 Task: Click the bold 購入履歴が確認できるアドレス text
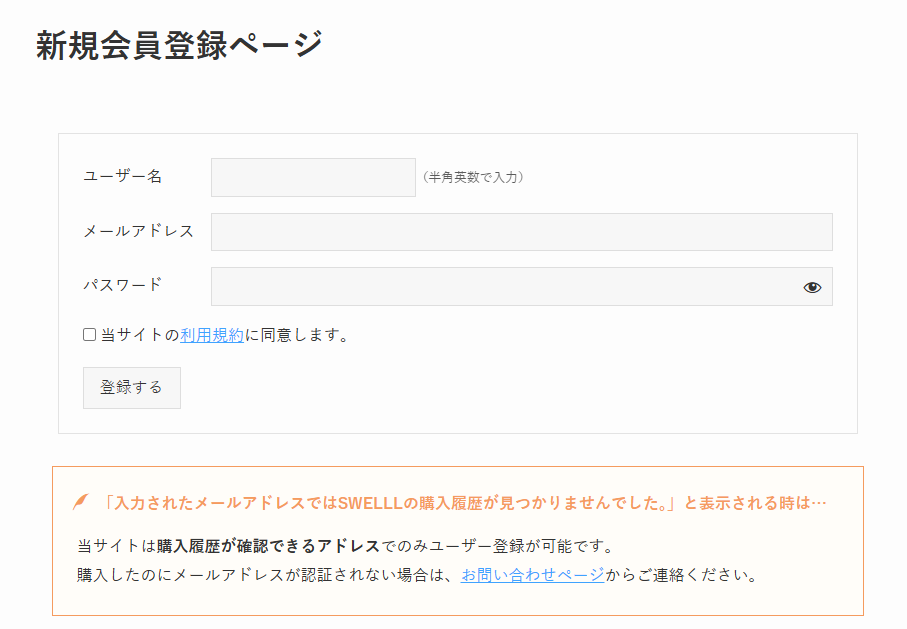click(x=268, y=546)
